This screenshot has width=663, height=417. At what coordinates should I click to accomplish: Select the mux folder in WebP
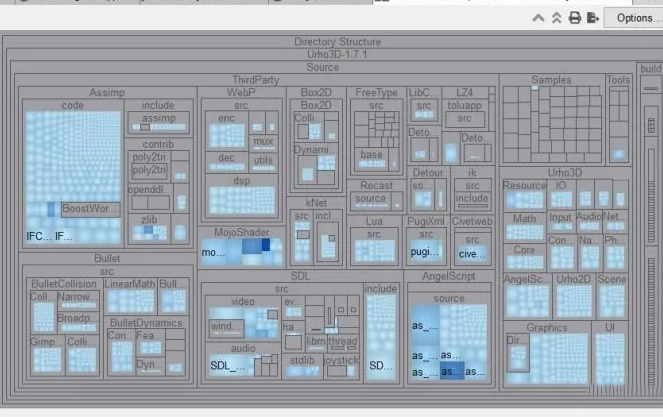(263, 142)
